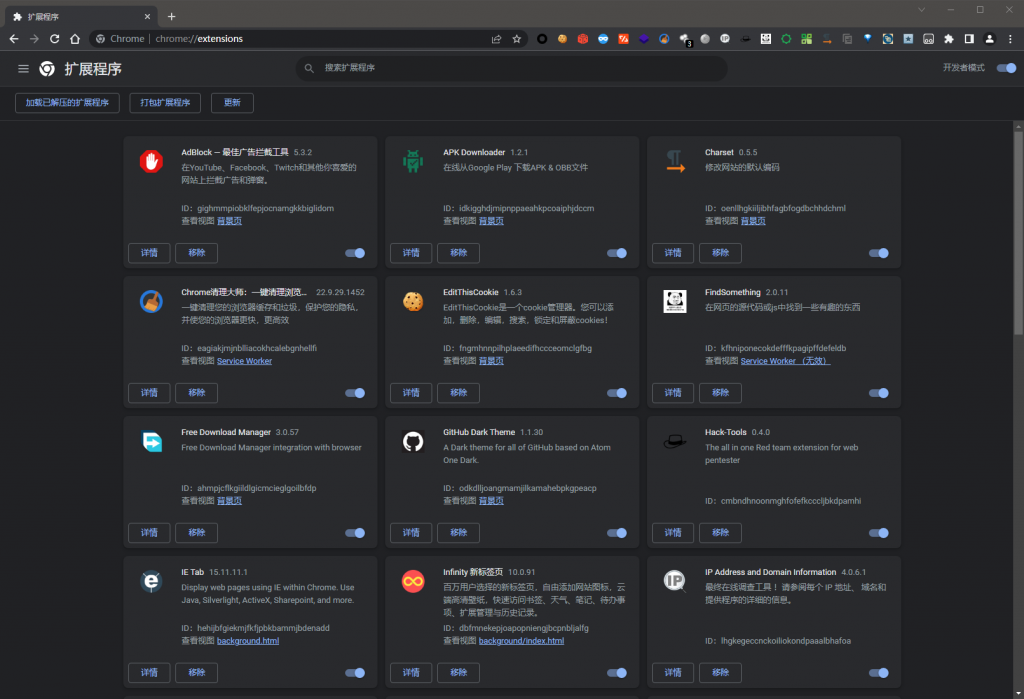Click the 打包扩展程序 button

pos(165,103)
